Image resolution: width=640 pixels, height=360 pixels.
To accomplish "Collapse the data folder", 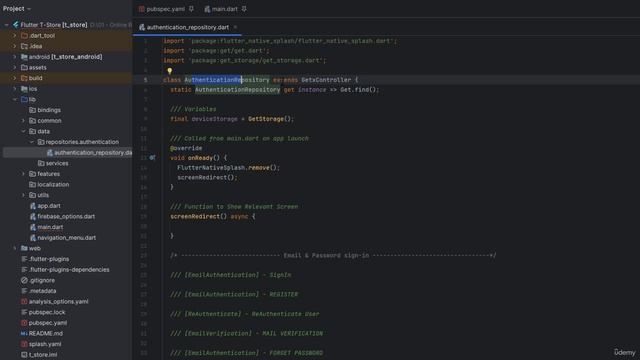I will point(23,131).
